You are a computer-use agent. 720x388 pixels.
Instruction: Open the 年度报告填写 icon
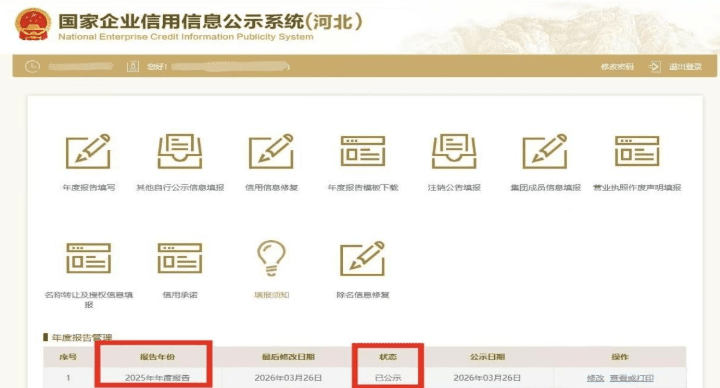tap(88, 152)
